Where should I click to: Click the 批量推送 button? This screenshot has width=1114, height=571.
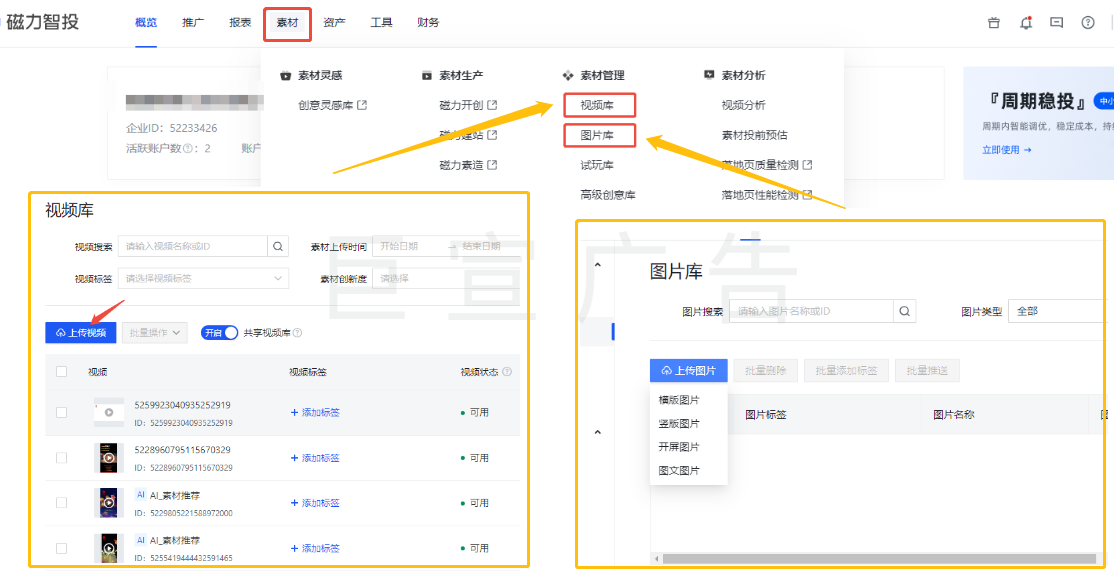tap(928, 370)
